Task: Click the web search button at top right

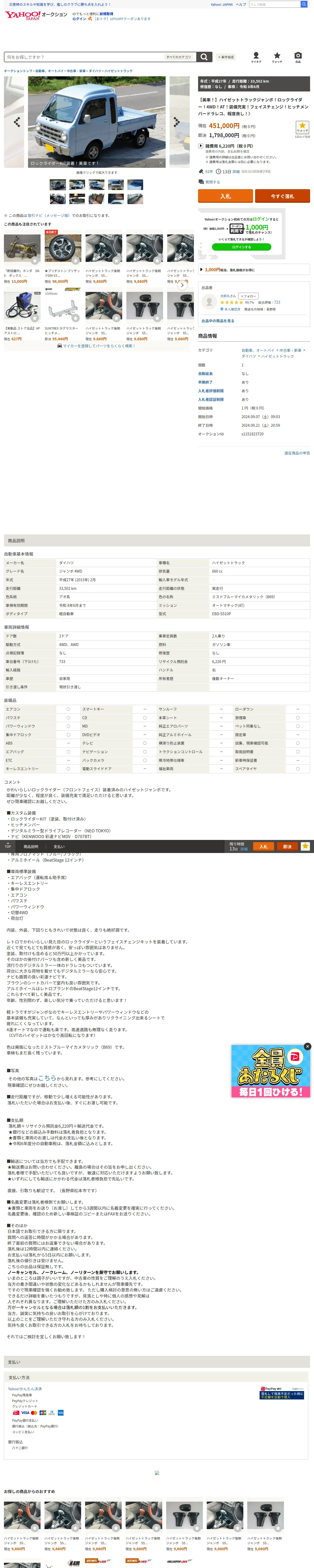Action: point(304,4)
